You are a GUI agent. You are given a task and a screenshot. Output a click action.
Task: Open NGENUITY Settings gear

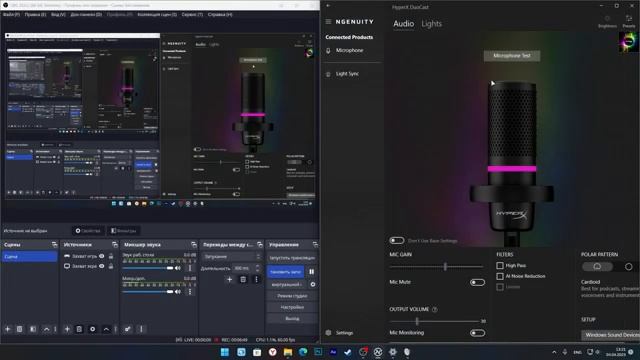pos(328,333)
